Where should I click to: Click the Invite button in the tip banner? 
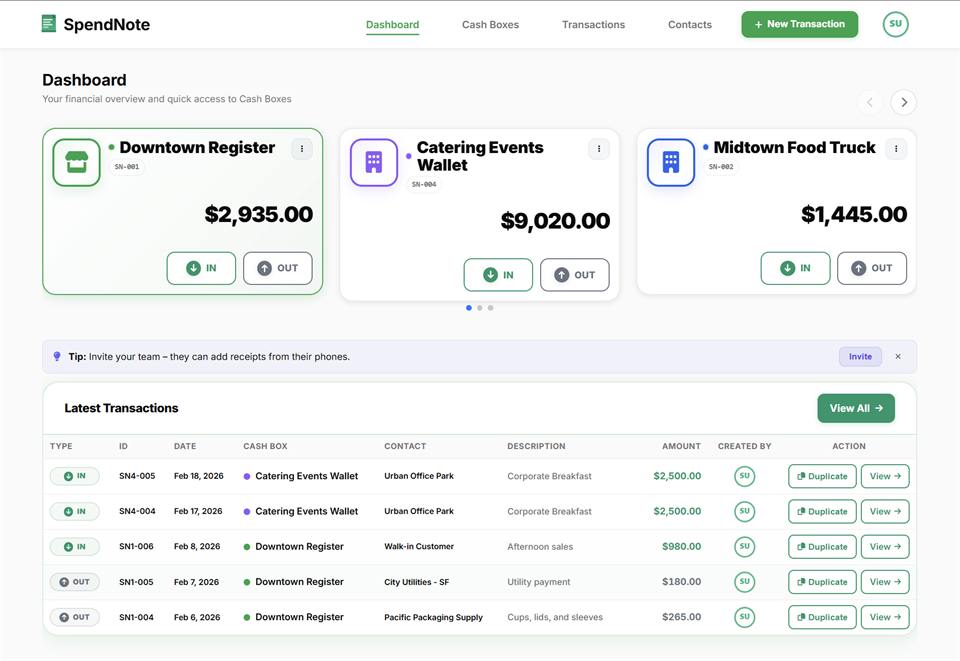coord(859,356)
